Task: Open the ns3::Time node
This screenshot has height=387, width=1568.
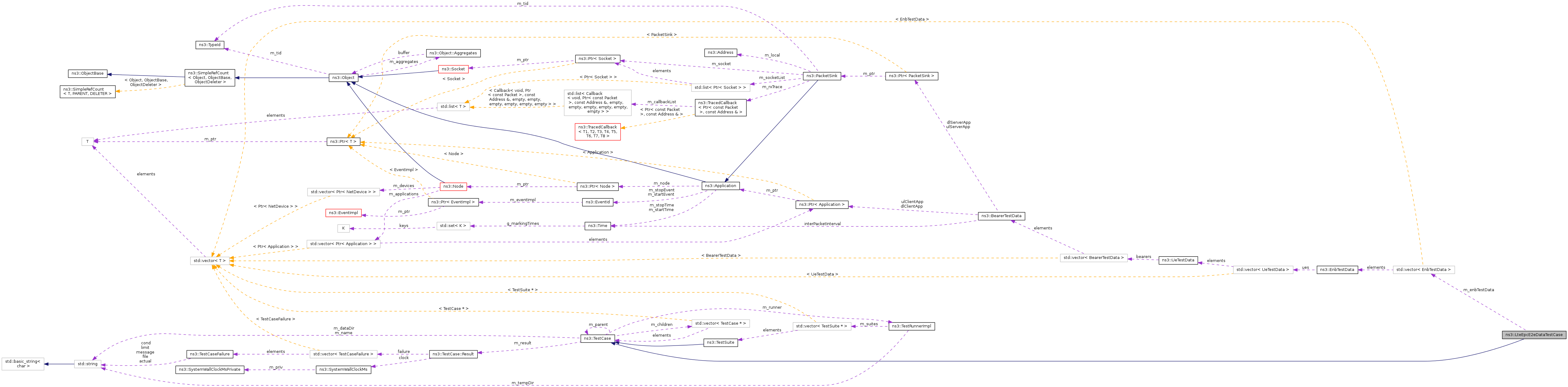Action: coord(598,226)
